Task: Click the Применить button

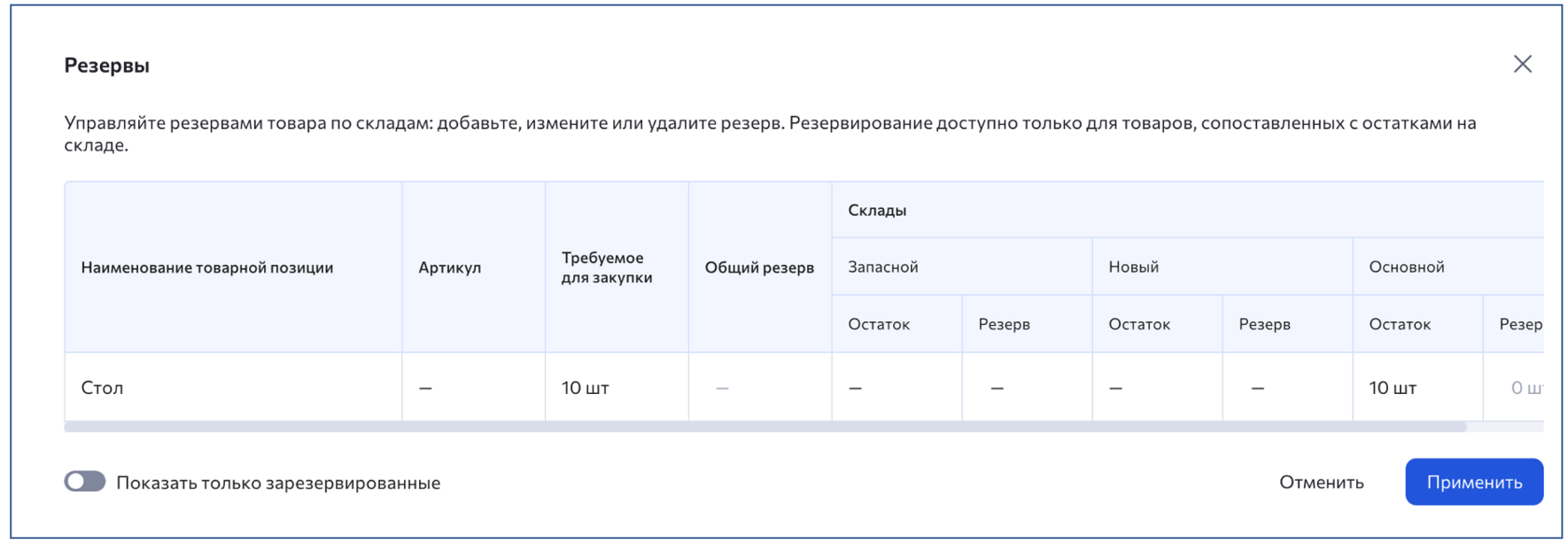Action: (1474, 482)
